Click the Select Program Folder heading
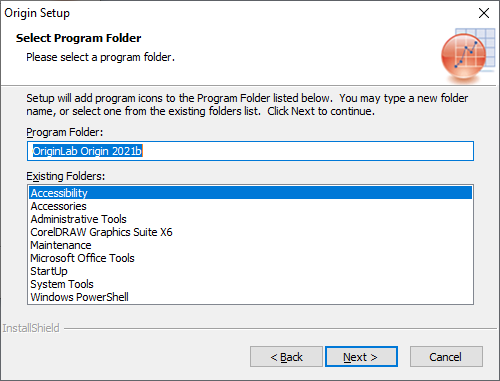Screen dimensions: 500x381 [79, 38]
